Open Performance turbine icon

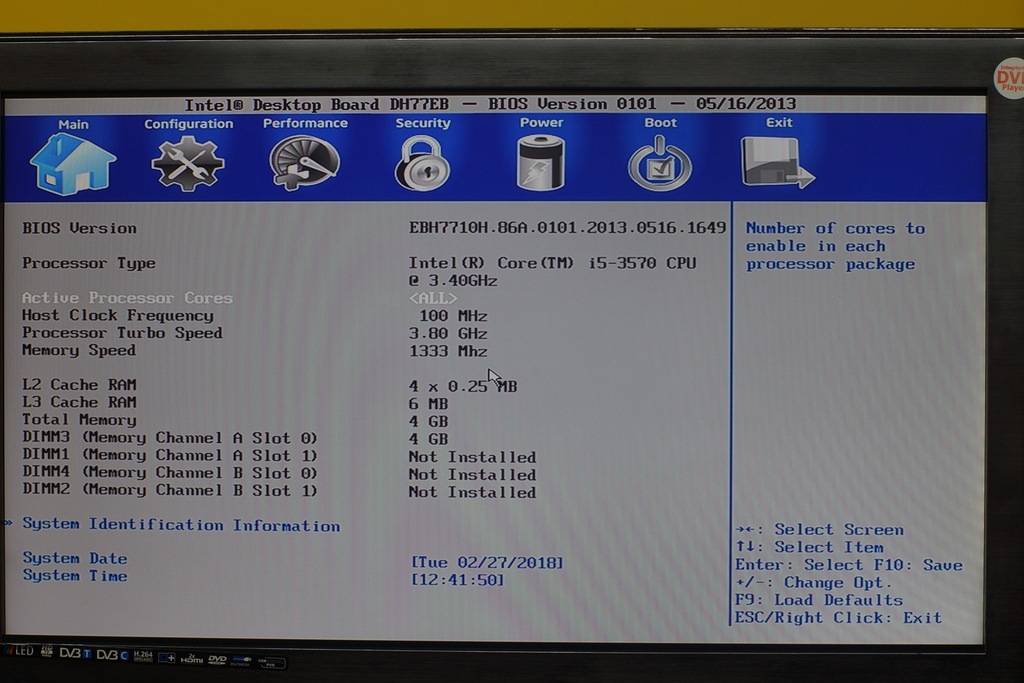point(304,163)
